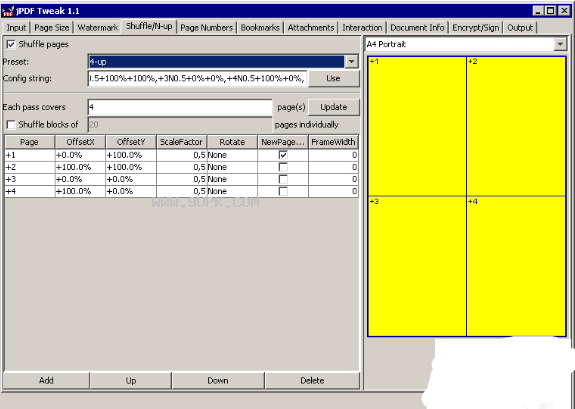This screenshot has width=575, height=409.
Task: Click Rotate None cell in row +4
Action: tap(232, 191)
